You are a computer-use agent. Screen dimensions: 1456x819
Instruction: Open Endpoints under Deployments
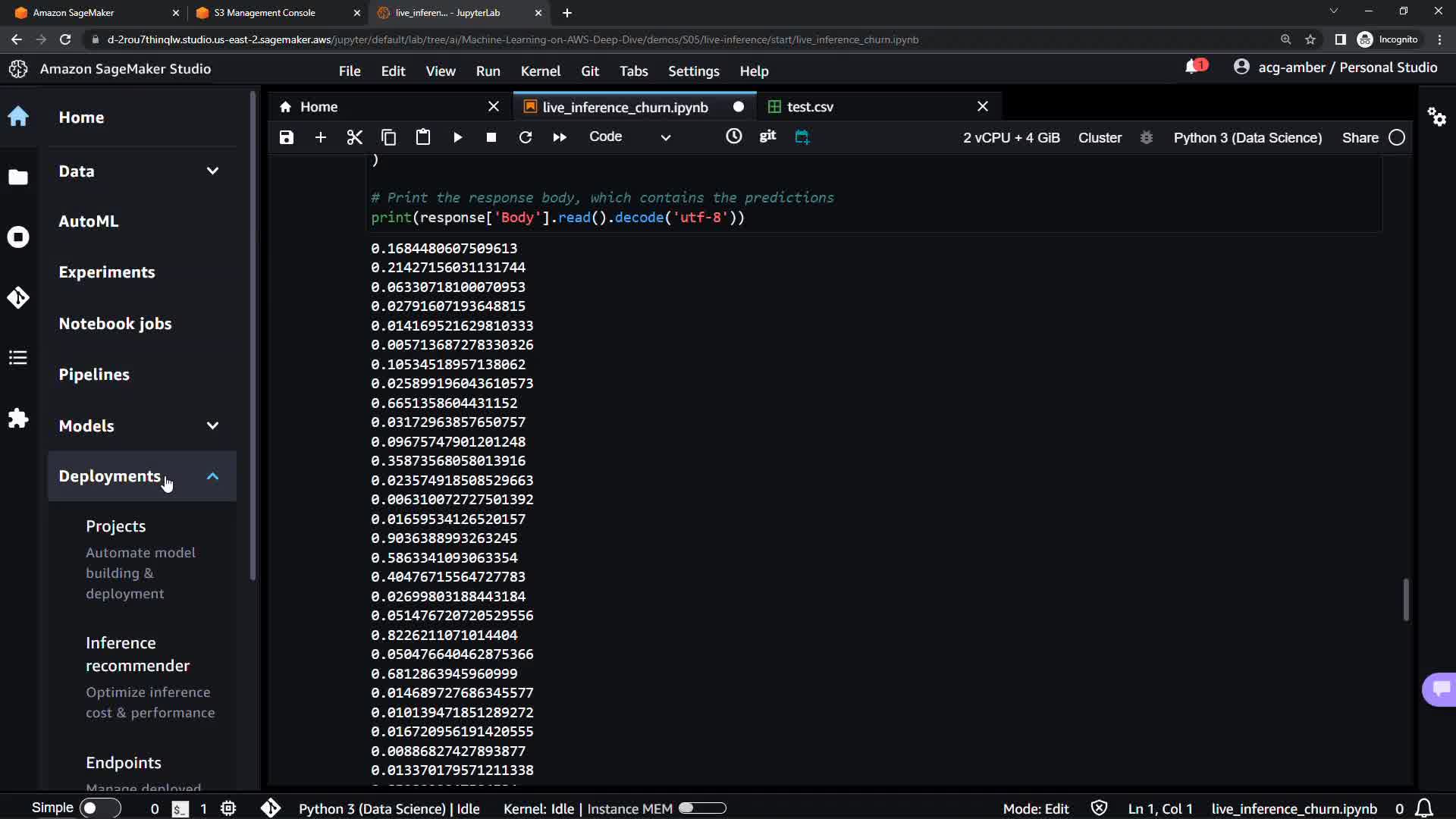point(124,762)
